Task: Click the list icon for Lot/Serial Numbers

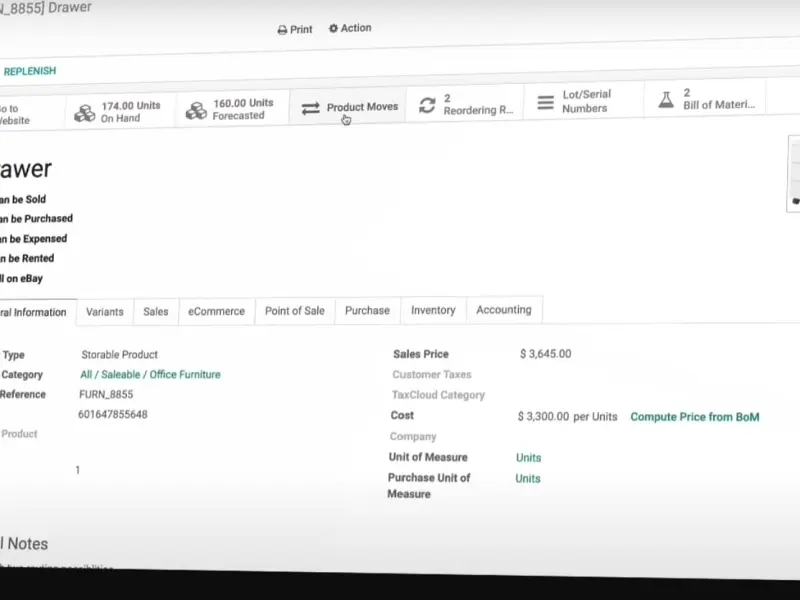Action: pyautogui.click(x=546, y=102)
